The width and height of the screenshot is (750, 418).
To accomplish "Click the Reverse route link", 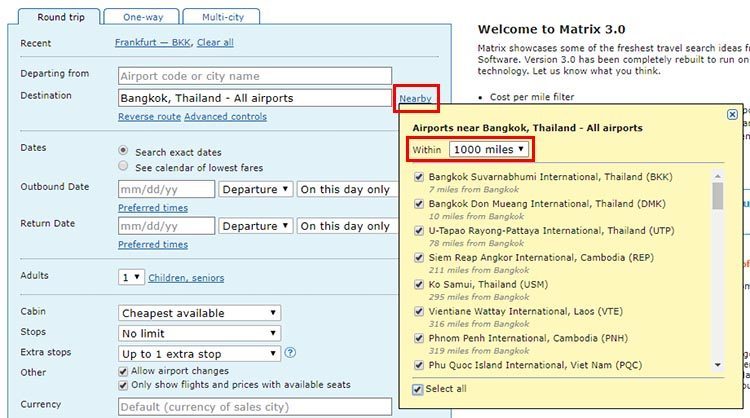I will [x=149, y=117].
